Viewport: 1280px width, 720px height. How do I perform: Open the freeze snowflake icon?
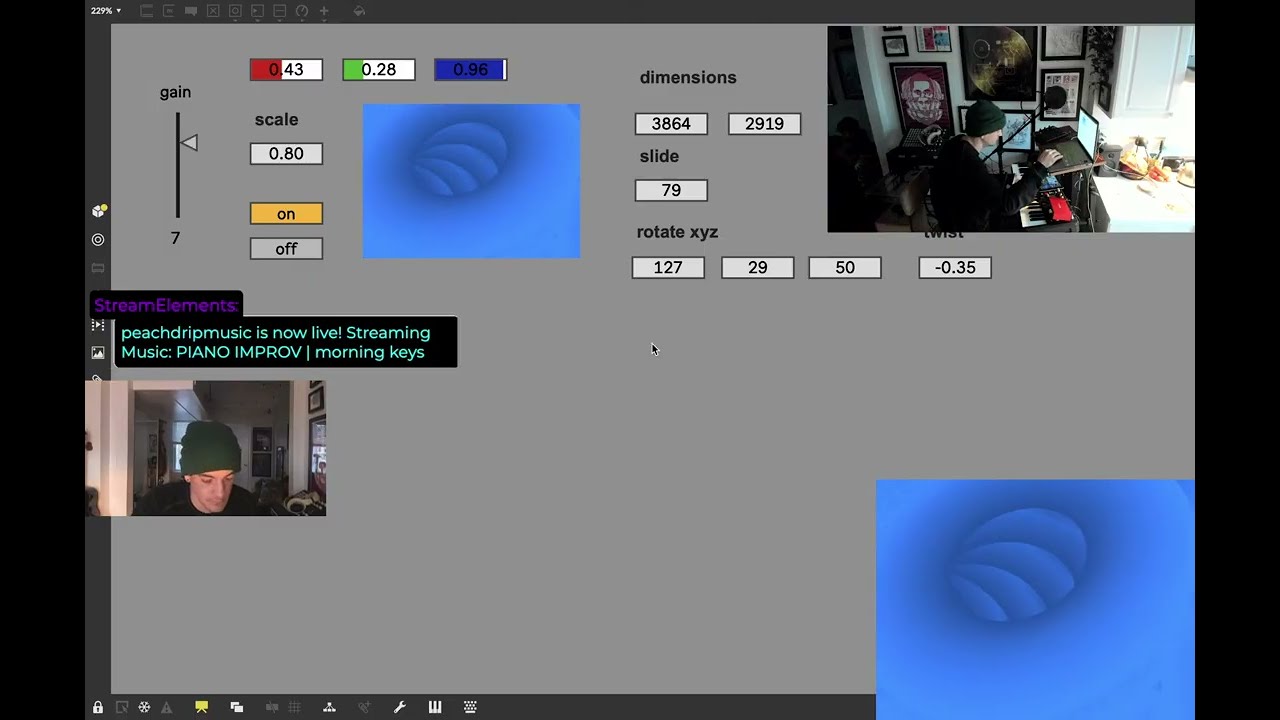tap(144, 707)
